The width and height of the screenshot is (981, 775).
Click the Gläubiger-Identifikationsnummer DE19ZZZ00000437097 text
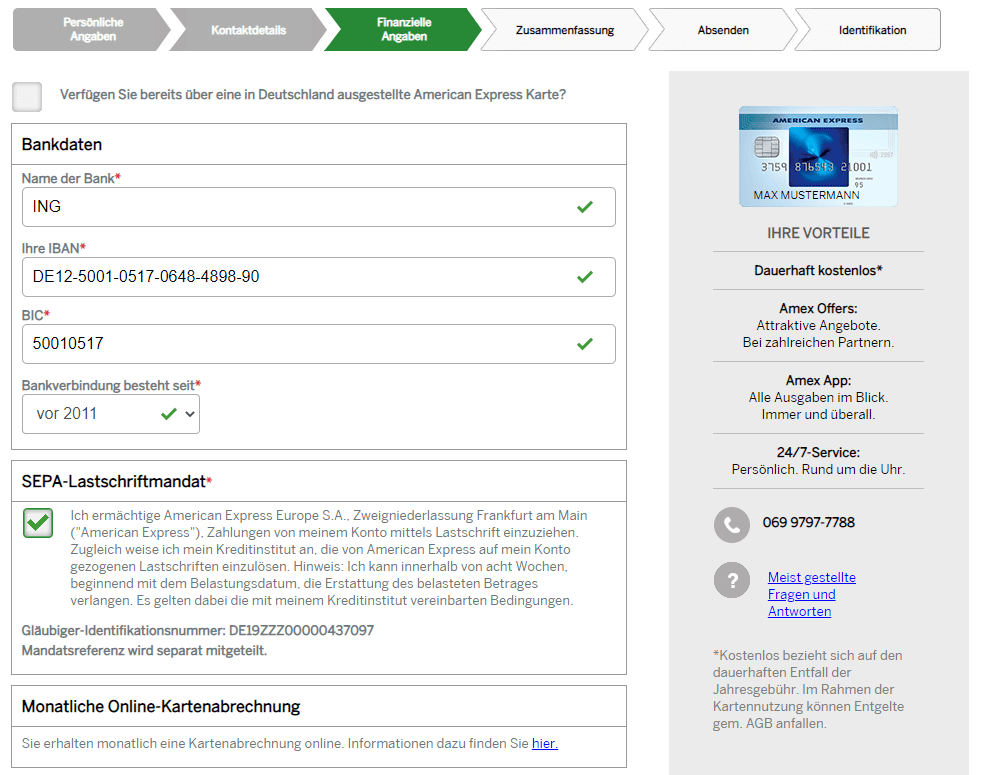pos(198,630)
